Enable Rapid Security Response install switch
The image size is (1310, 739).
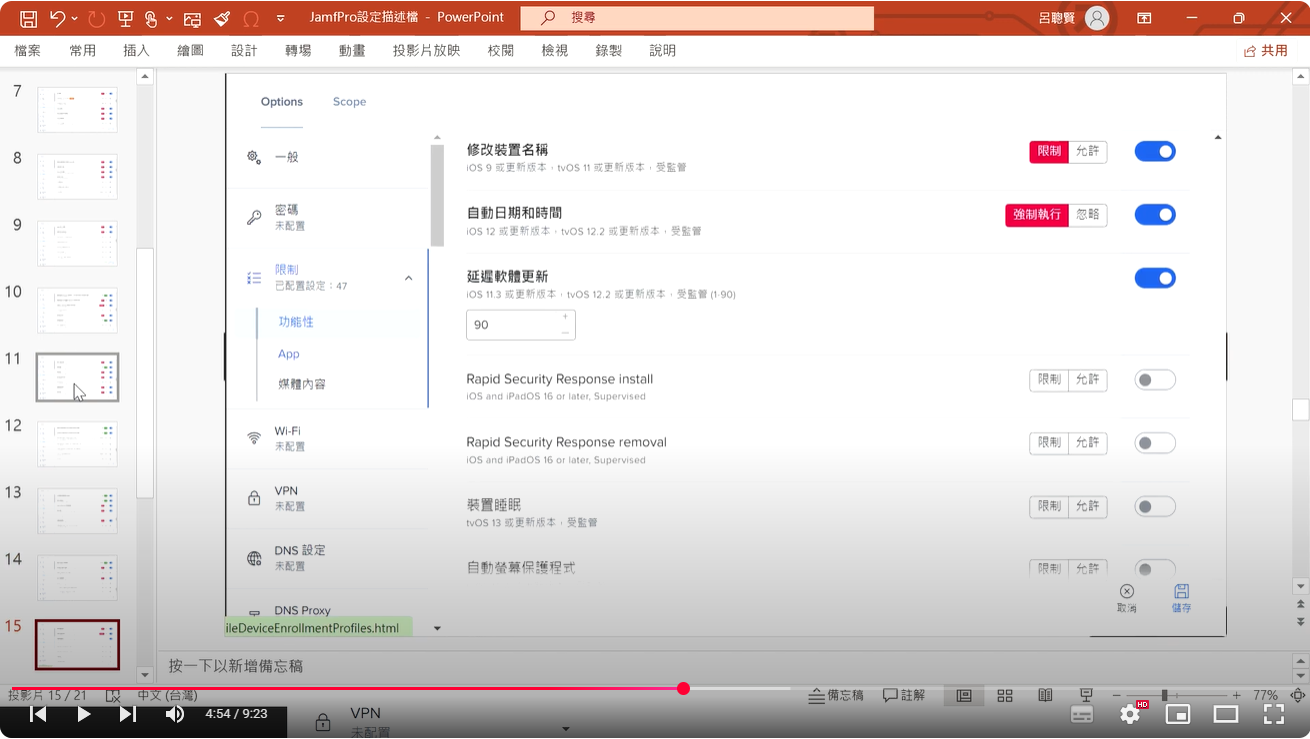pyautogui.click(x=1155, y=380)
